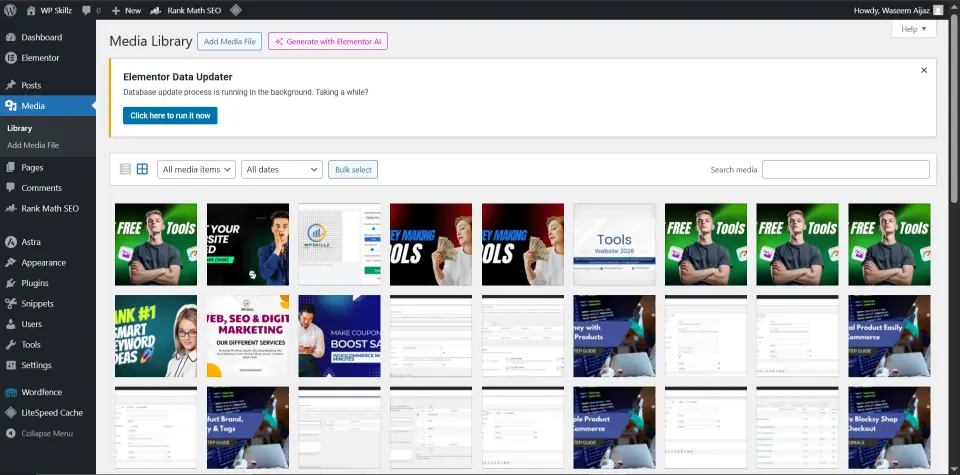Click the user avatar next to Howdy
This screenshot has width=960, height=475.
tap(938, 10)
